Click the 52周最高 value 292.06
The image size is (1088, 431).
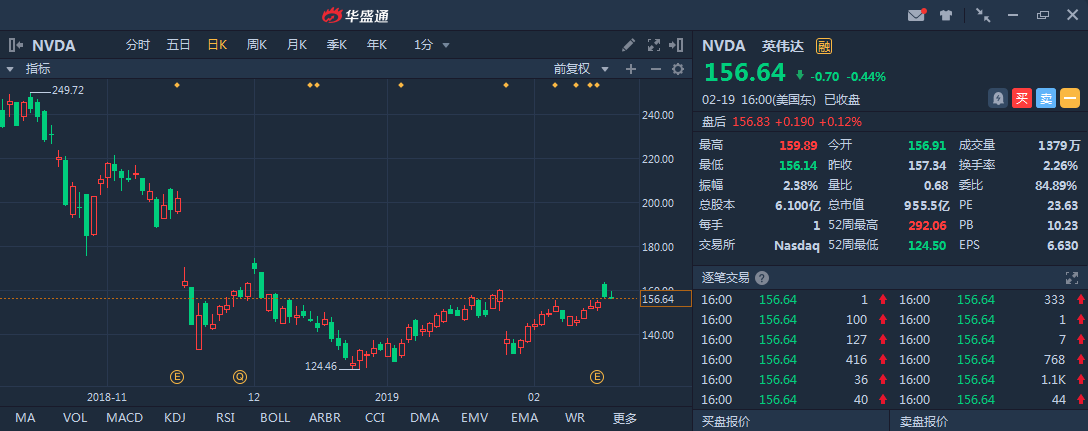(927, 225)
